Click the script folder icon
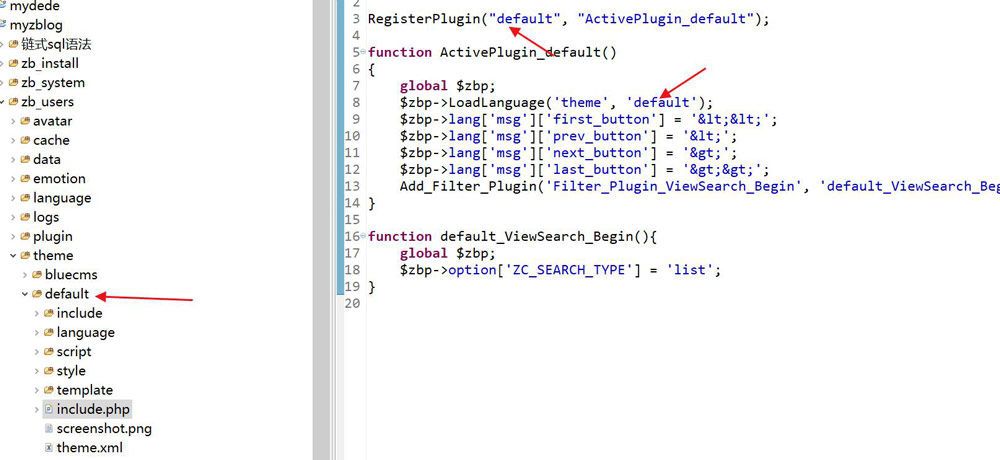The image size is (1000, 460). [48, 352]
